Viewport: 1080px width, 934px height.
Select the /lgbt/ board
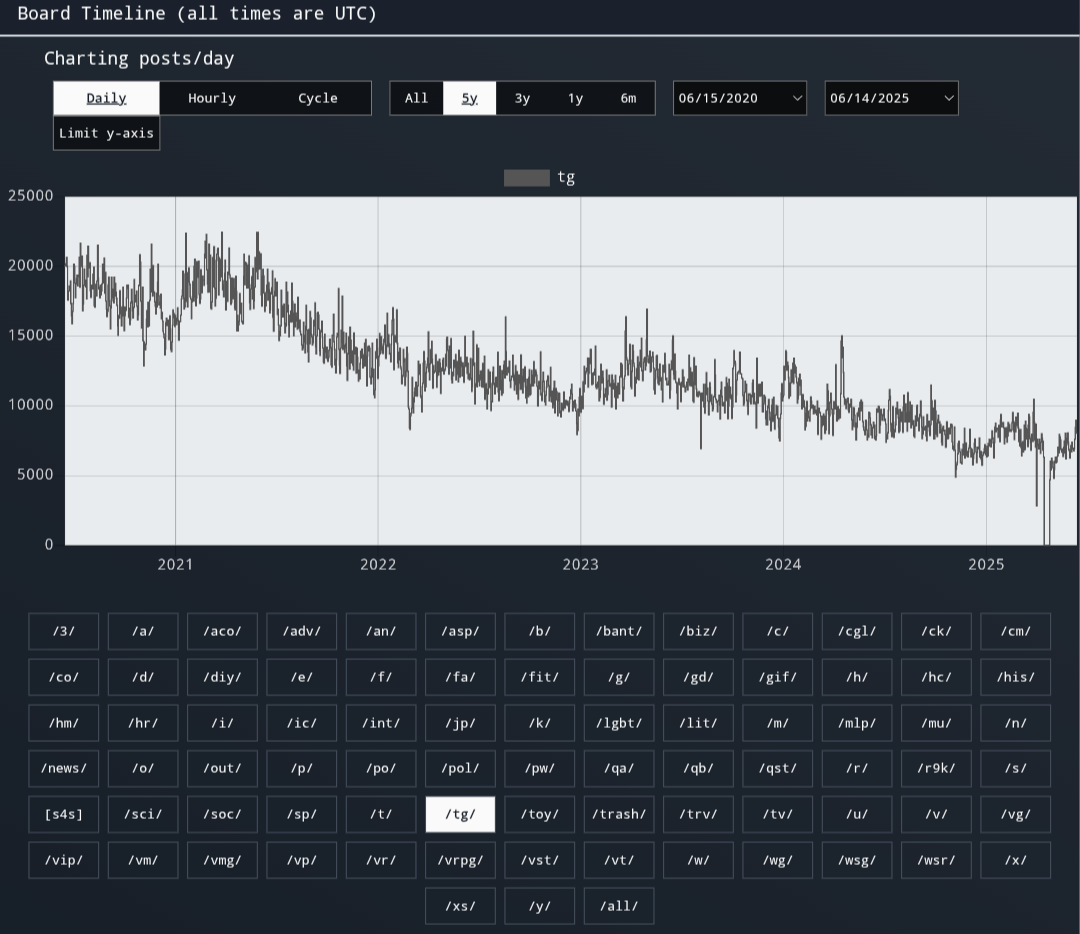(619, 723)
